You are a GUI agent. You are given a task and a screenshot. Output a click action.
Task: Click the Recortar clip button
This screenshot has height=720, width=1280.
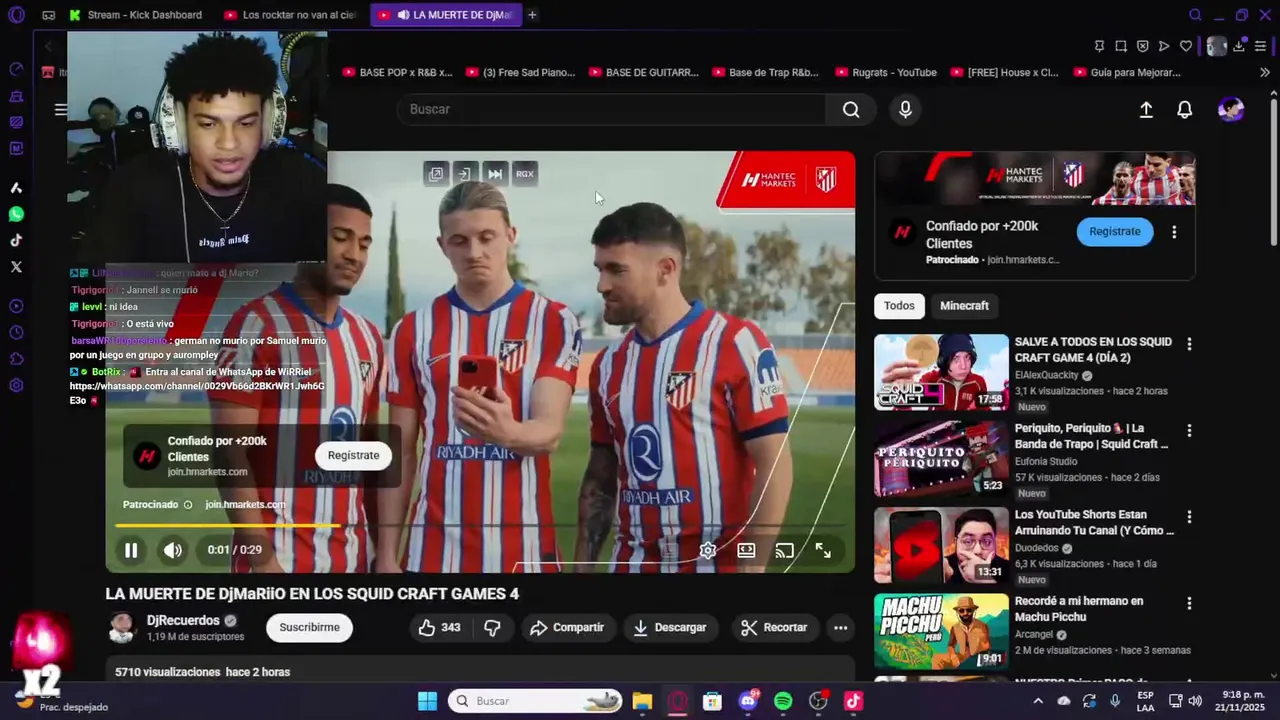774,628
